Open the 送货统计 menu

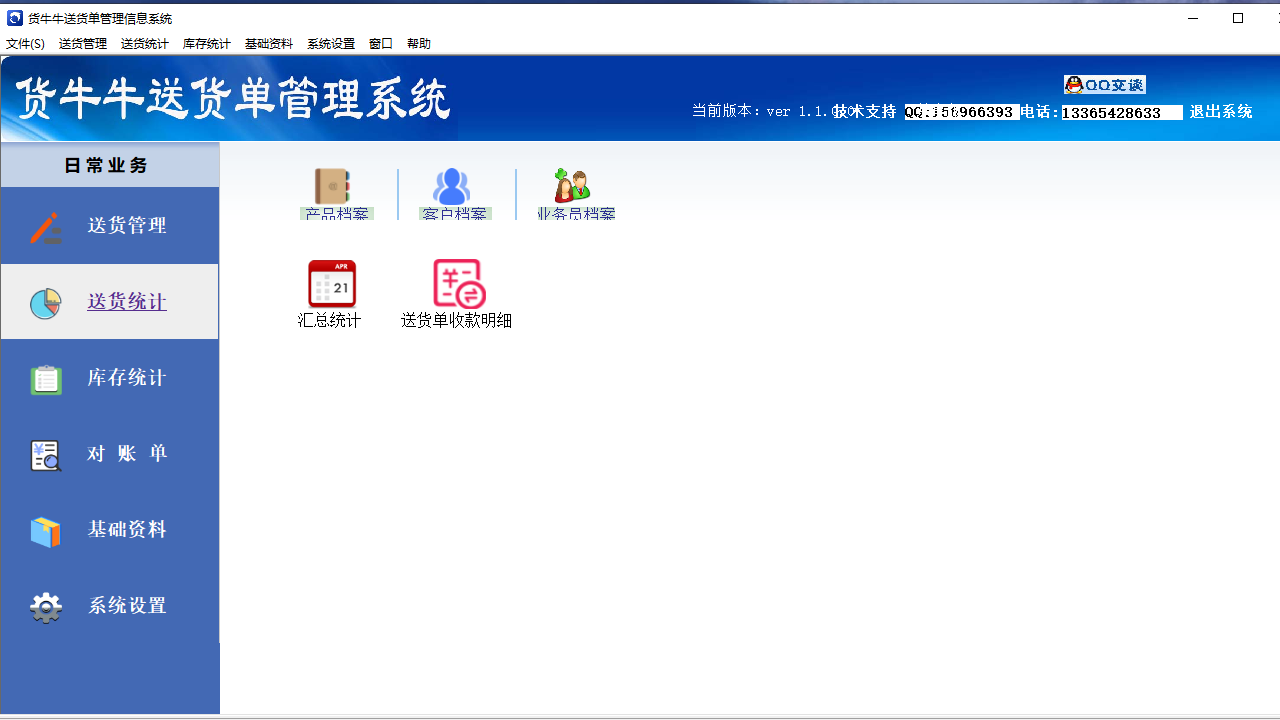pos(143,43)
